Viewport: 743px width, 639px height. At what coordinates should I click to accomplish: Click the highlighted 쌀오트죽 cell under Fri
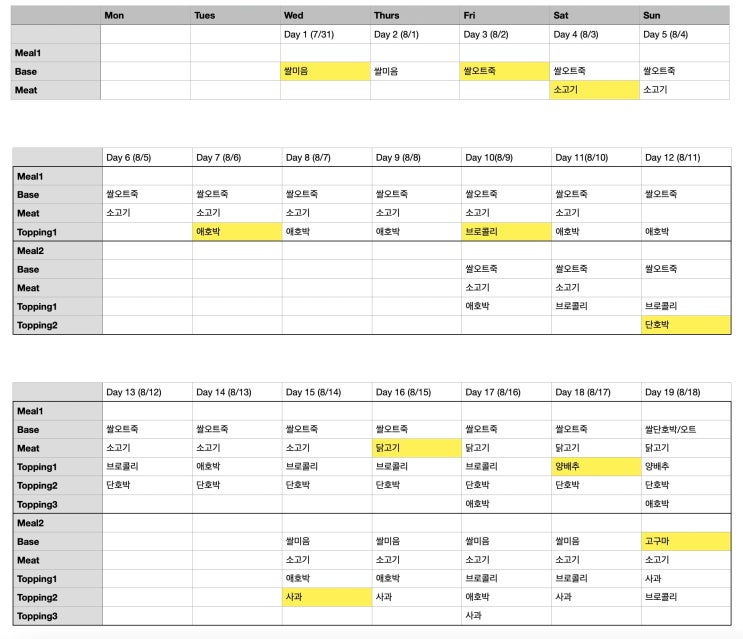coord(504,71)
